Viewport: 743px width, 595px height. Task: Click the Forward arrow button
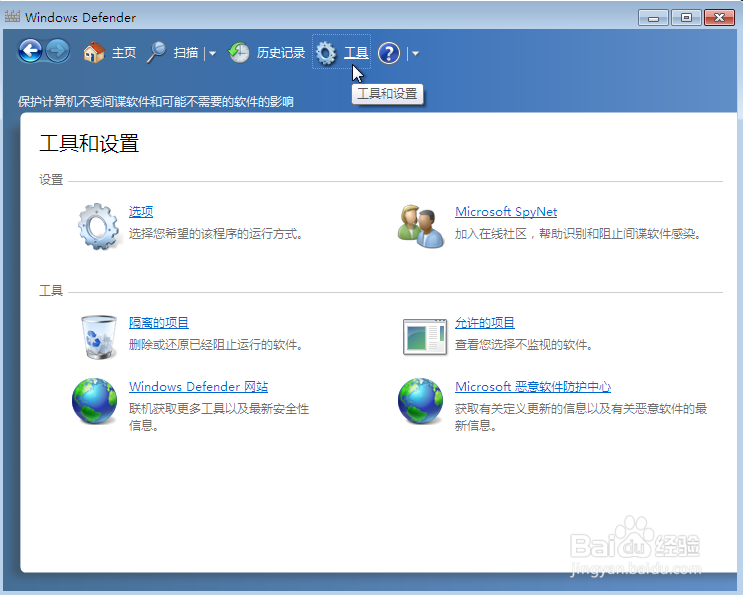pos(58,51)
